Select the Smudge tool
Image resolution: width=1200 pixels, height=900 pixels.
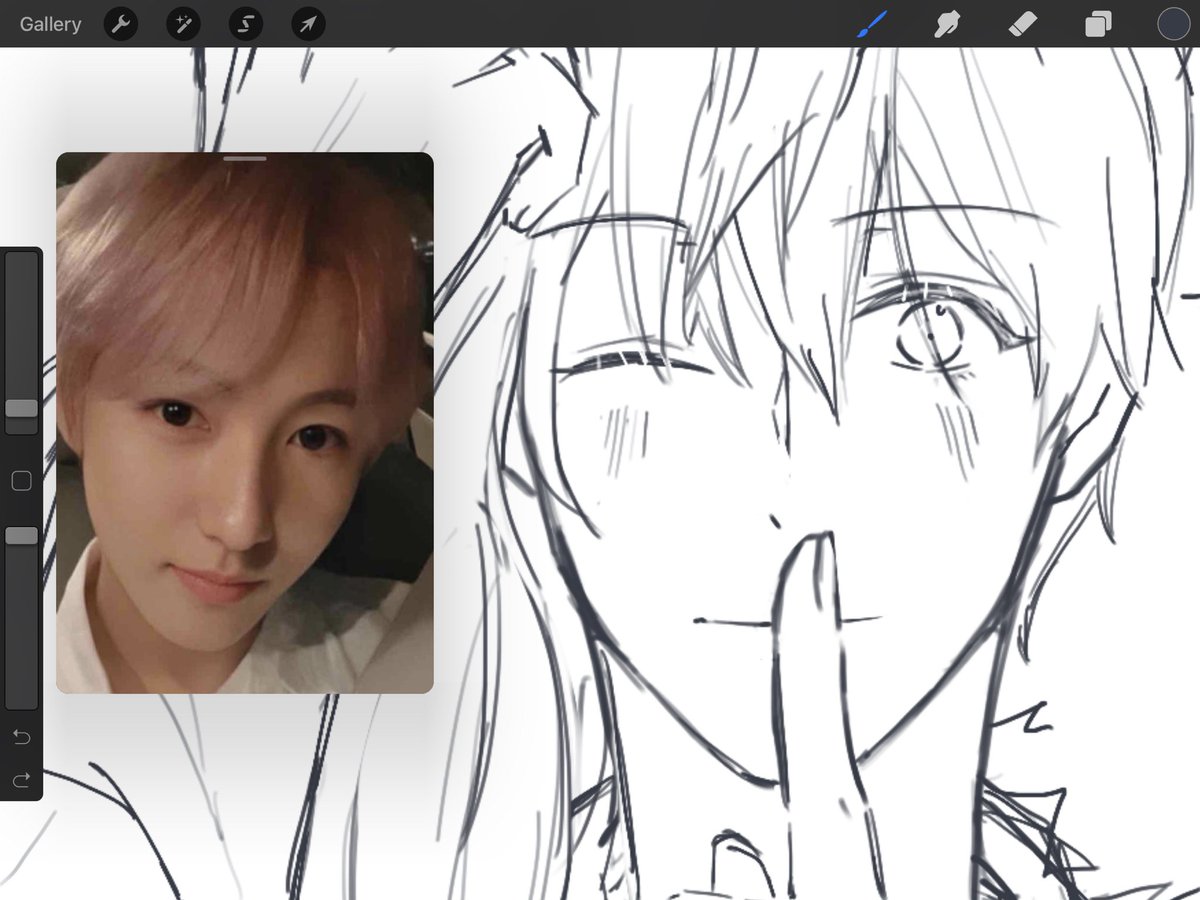[x=946, y=24]
